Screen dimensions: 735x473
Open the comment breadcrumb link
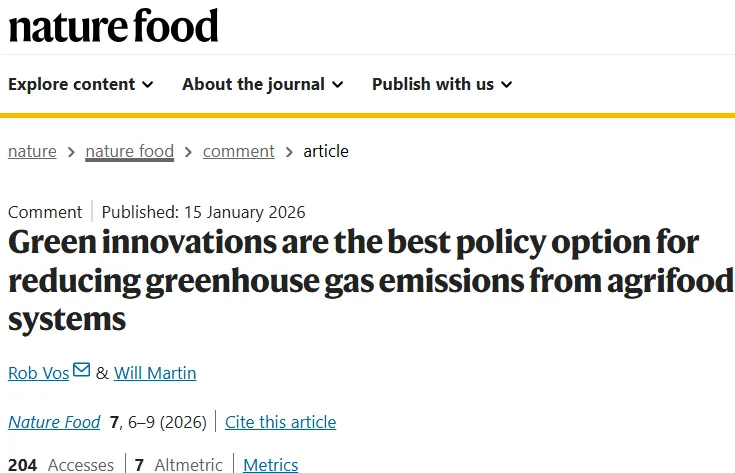[238, 151]
